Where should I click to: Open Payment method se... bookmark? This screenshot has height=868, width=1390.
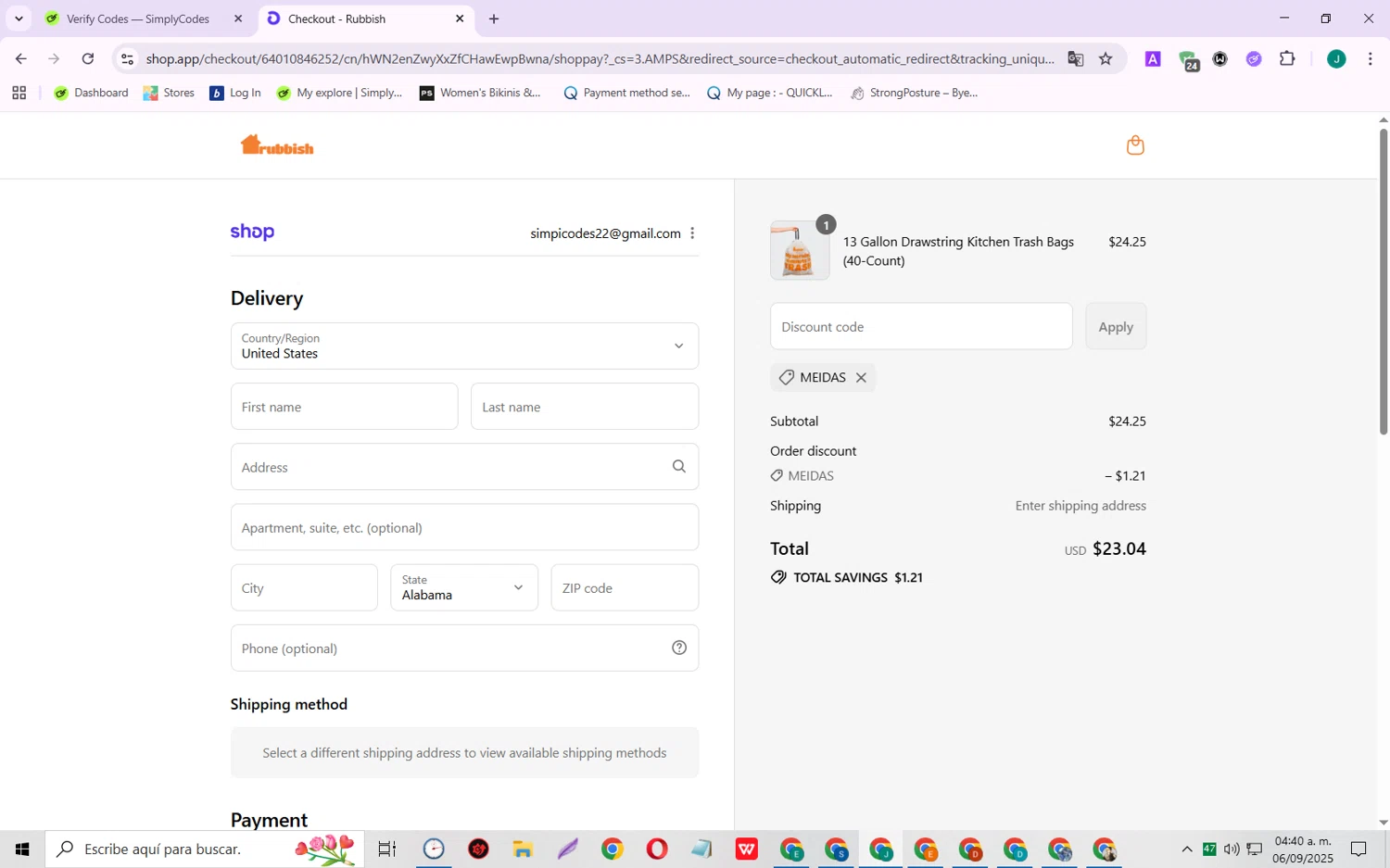coord(626,93)
